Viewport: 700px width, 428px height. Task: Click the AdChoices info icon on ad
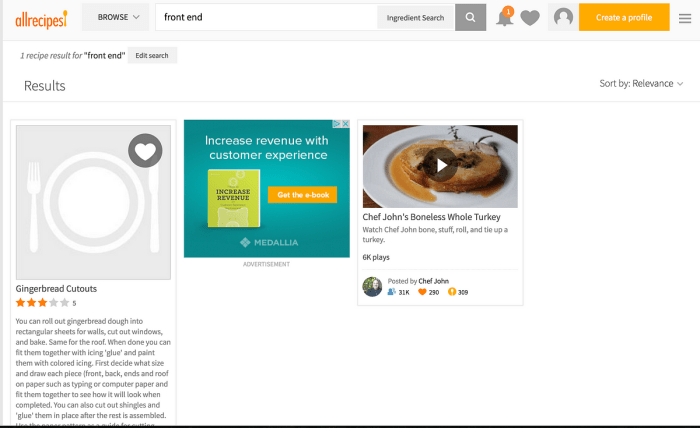pyautogui.click(x=336, y=124)
